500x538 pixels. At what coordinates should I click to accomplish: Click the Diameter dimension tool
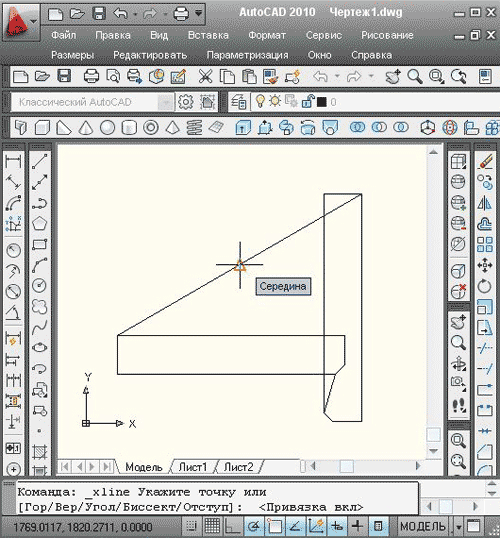[13, 292]
